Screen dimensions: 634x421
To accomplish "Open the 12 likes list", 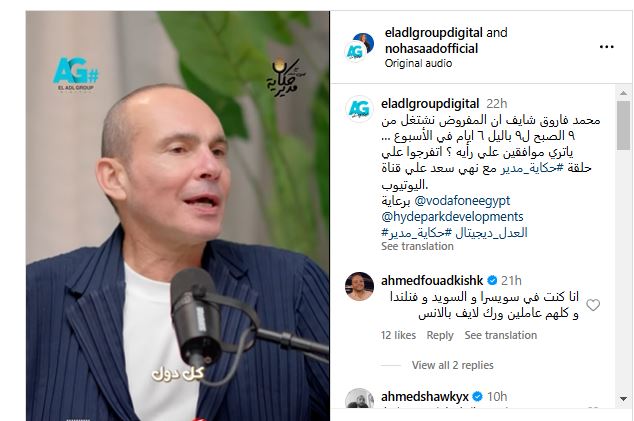I will tap(398, 335).
